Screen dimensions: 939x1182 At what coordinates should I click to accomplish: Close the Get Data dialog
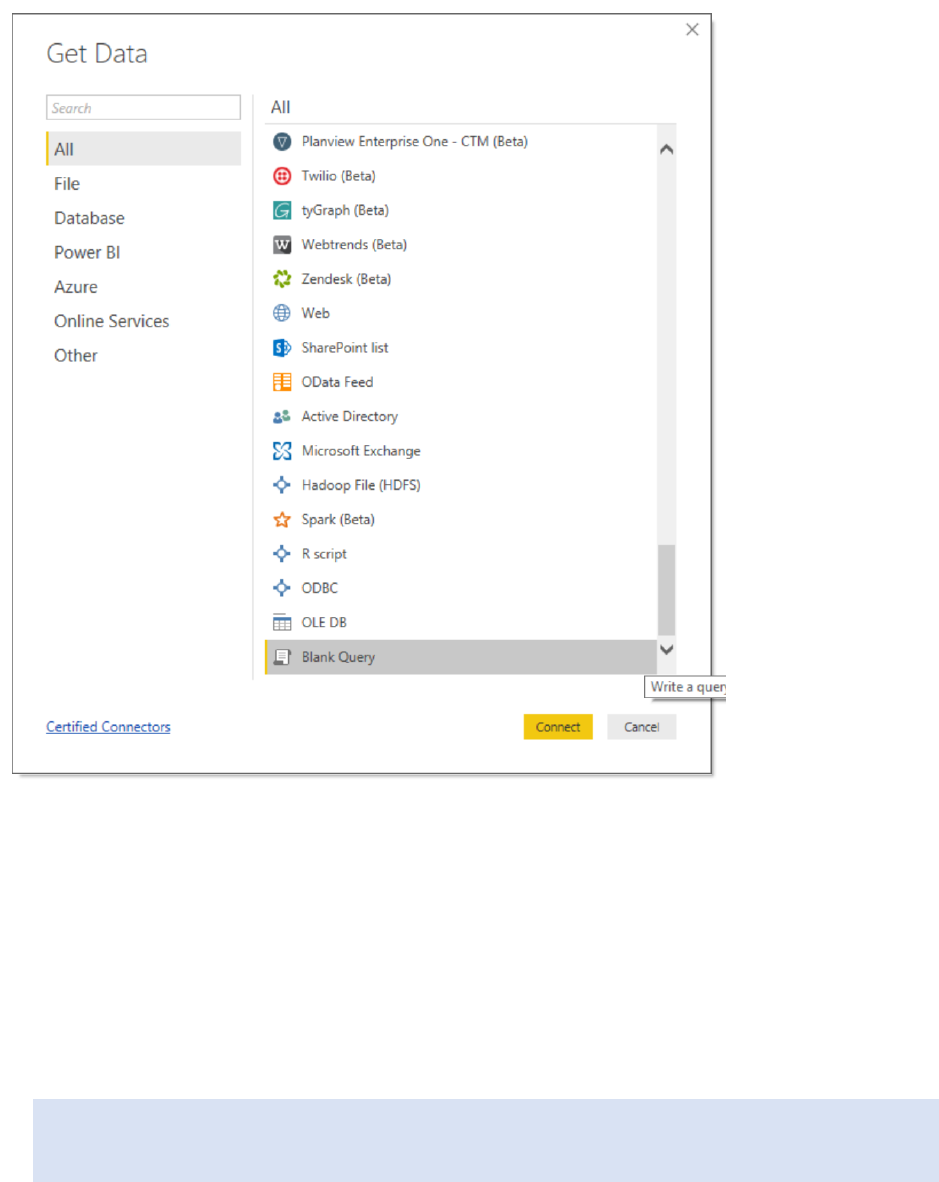693,29
